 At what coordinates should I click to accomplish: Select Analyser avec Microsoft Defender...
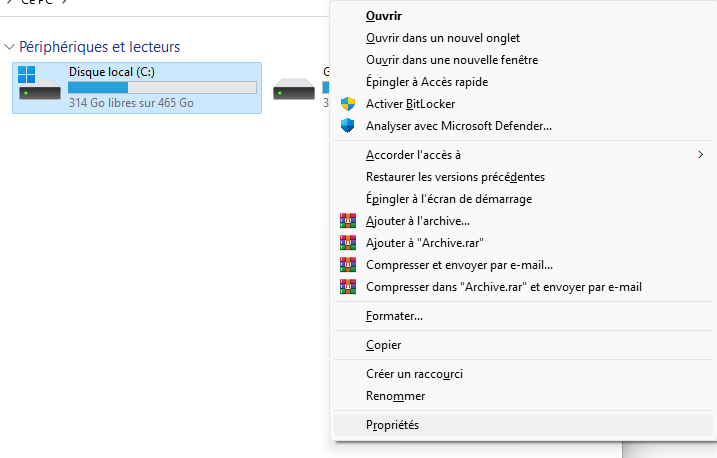(x=523, y=126)
